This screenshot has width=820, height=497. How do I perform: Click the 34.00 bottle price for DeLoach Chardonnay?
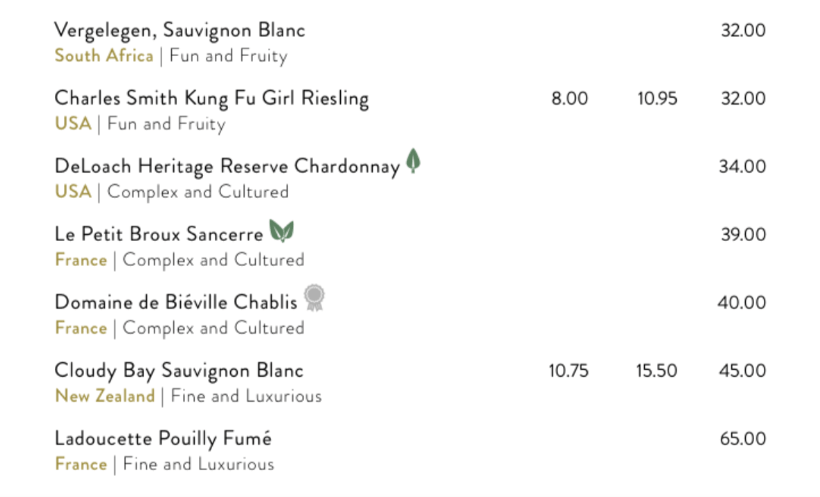tap(742, 166)
